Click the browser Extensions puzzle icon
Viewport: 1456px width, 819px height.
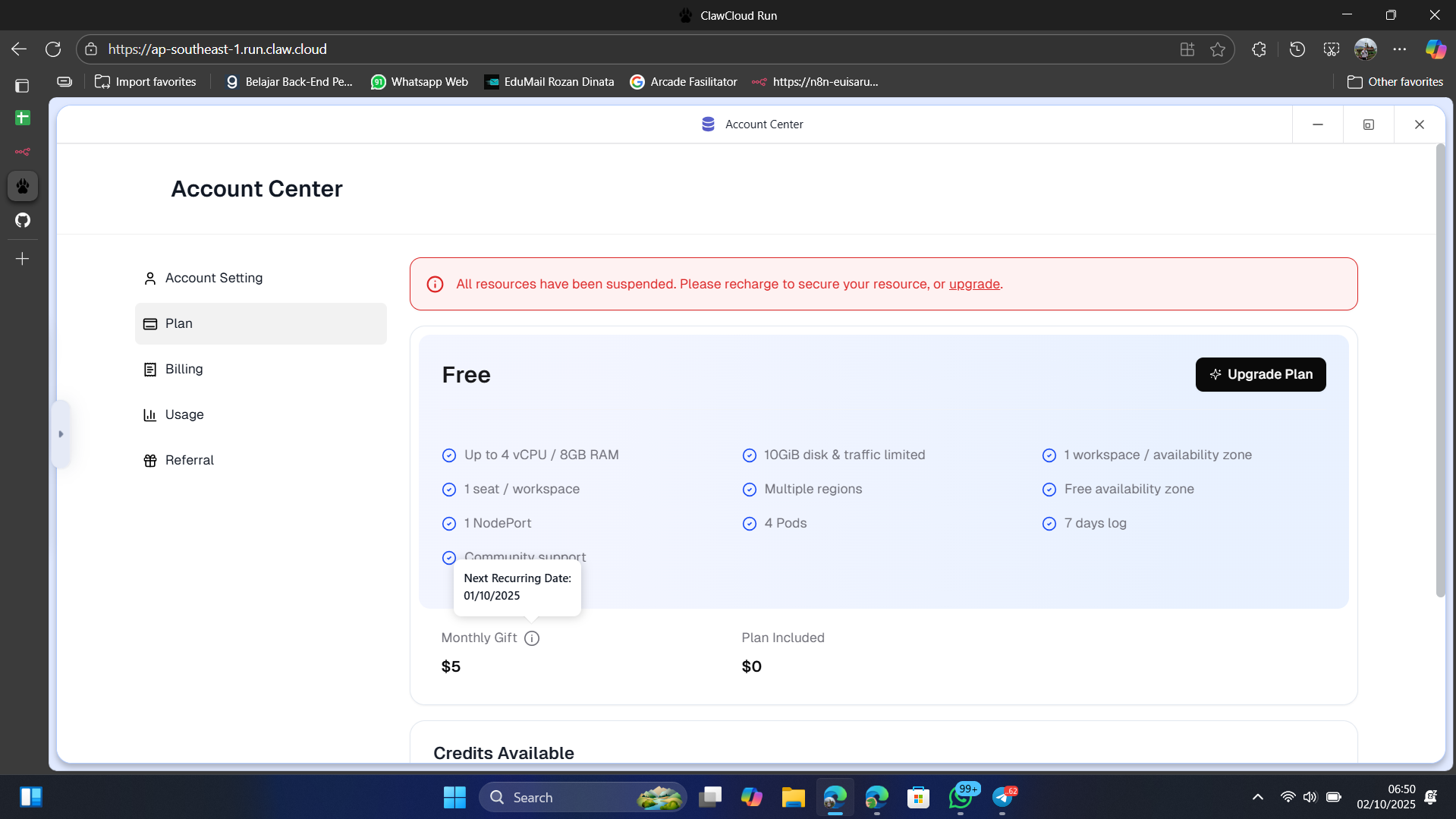[1259, 49]
